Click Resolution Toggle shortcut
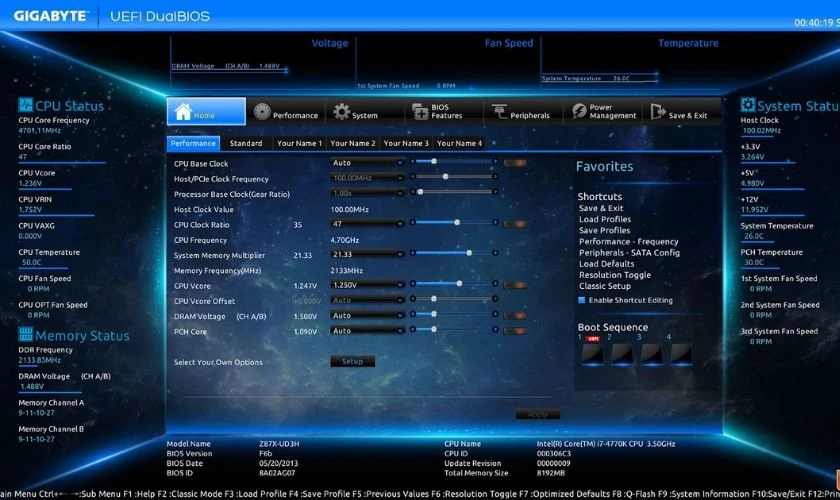The width and height of the screenshot is (840, 500). [x=615, y=275]
